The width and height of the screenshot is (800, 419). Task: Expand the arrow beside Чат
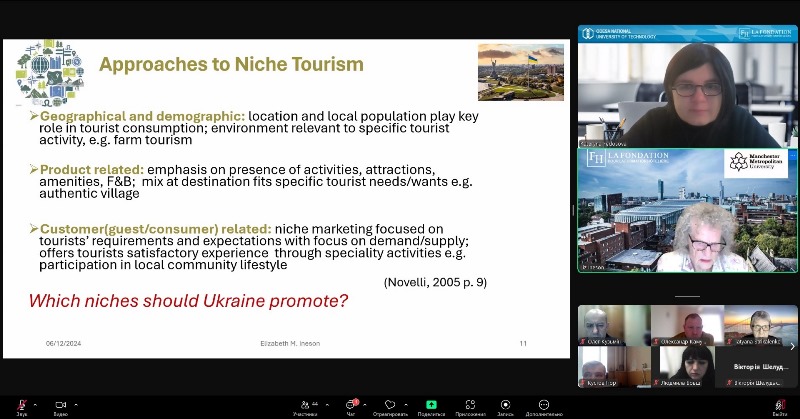[364, 405]
